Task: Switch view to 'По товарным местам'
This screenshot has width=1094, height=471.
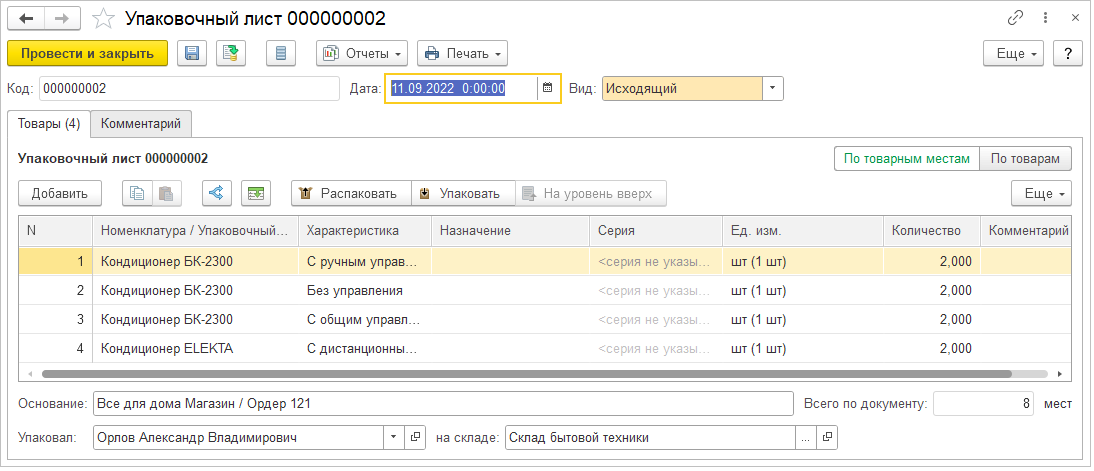Action: click(x=906, y=159)
